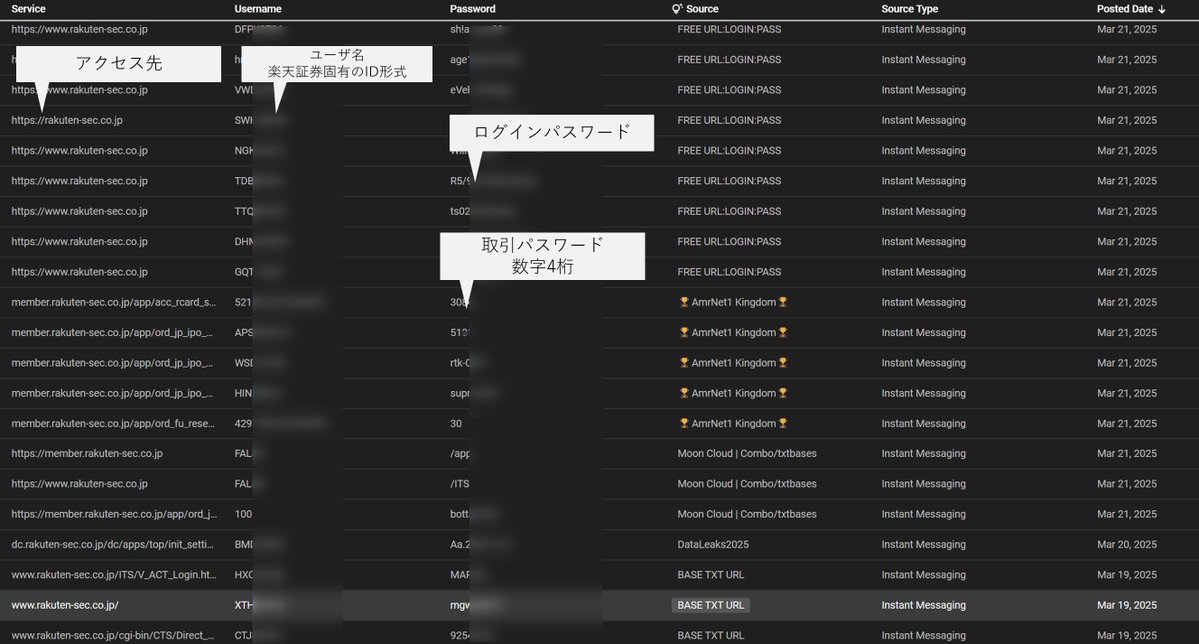The image size is (1199, 644).
Task: Click the Password column header
Action: coord(473,9)
